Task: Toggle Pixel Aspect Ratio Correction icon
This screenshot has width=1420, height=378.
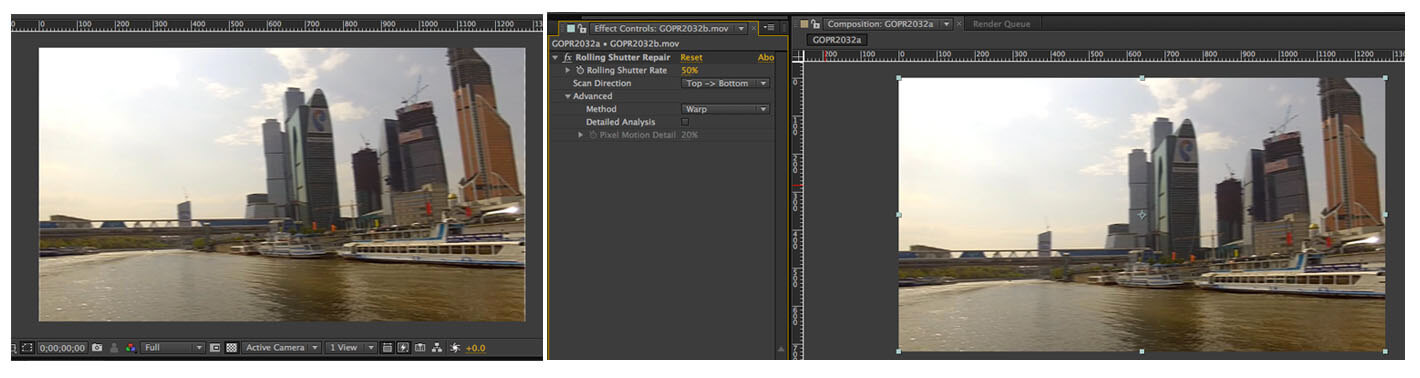Action: [388, 347]
